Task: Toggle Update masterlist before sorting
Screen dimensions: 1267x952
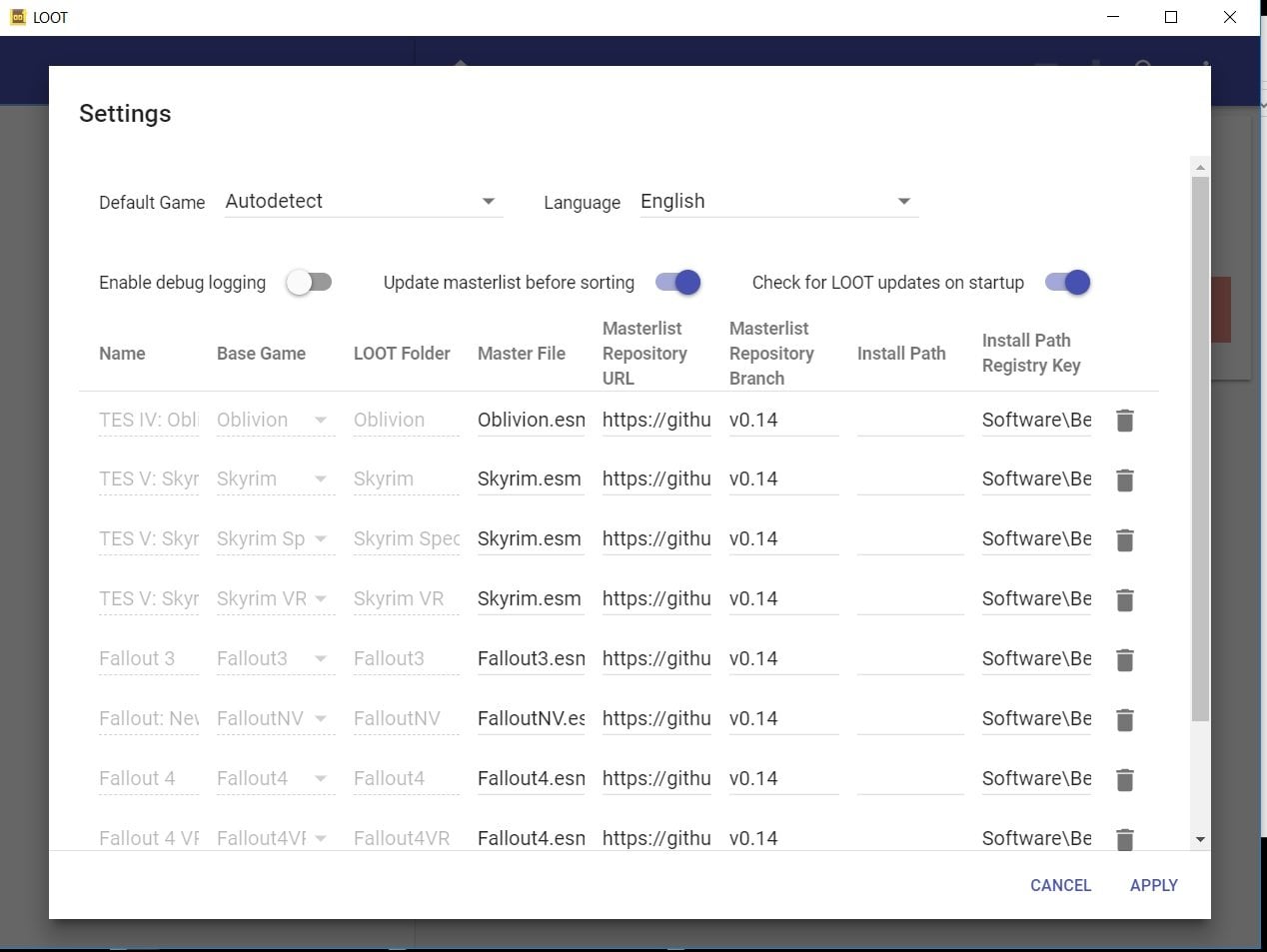Action: [x=678, y=283]
